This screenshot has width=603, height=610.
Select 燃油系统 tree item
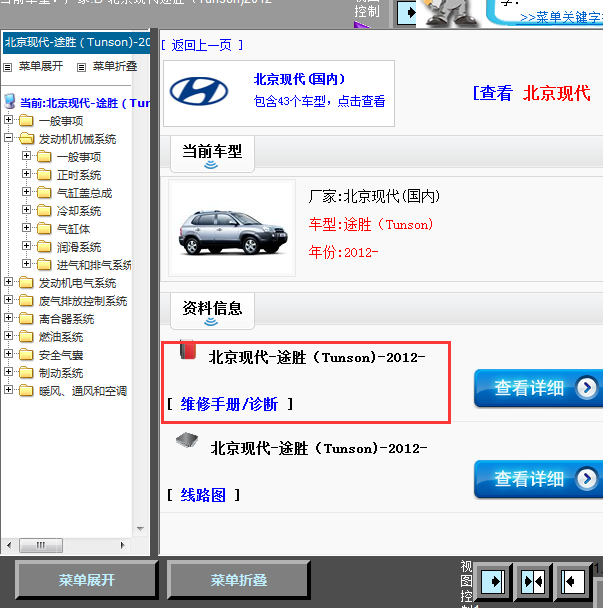click(x=61, y=337)
